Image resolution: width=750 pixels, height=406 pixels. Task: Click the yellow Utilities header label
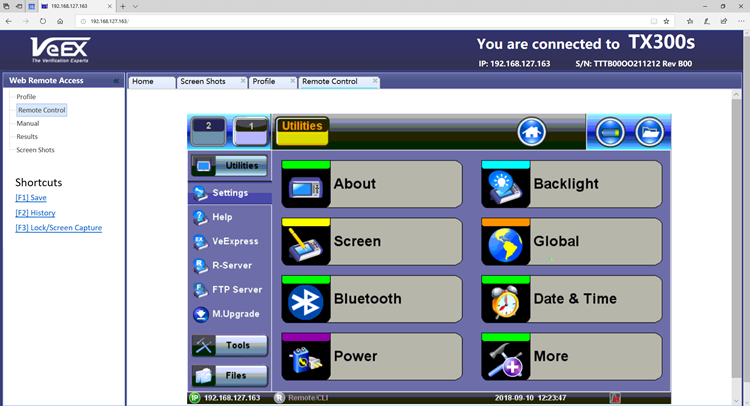(x=302, y=131)
